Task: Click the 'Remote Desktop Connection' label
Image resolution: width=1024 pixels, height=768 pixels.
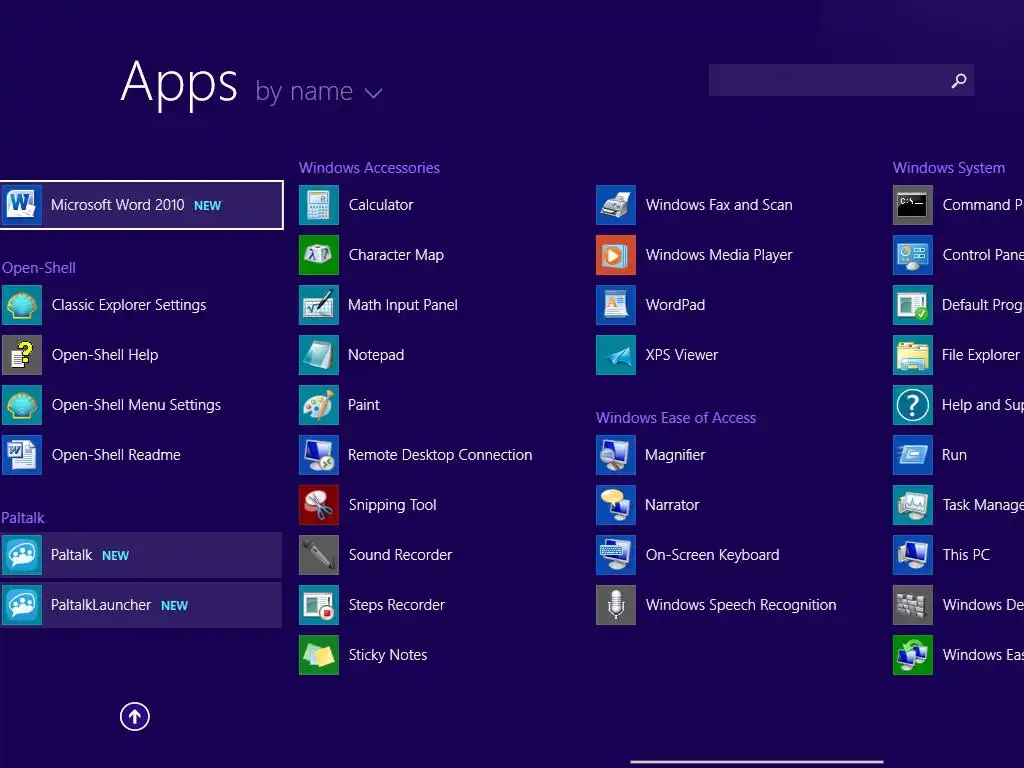Action: 440,455
